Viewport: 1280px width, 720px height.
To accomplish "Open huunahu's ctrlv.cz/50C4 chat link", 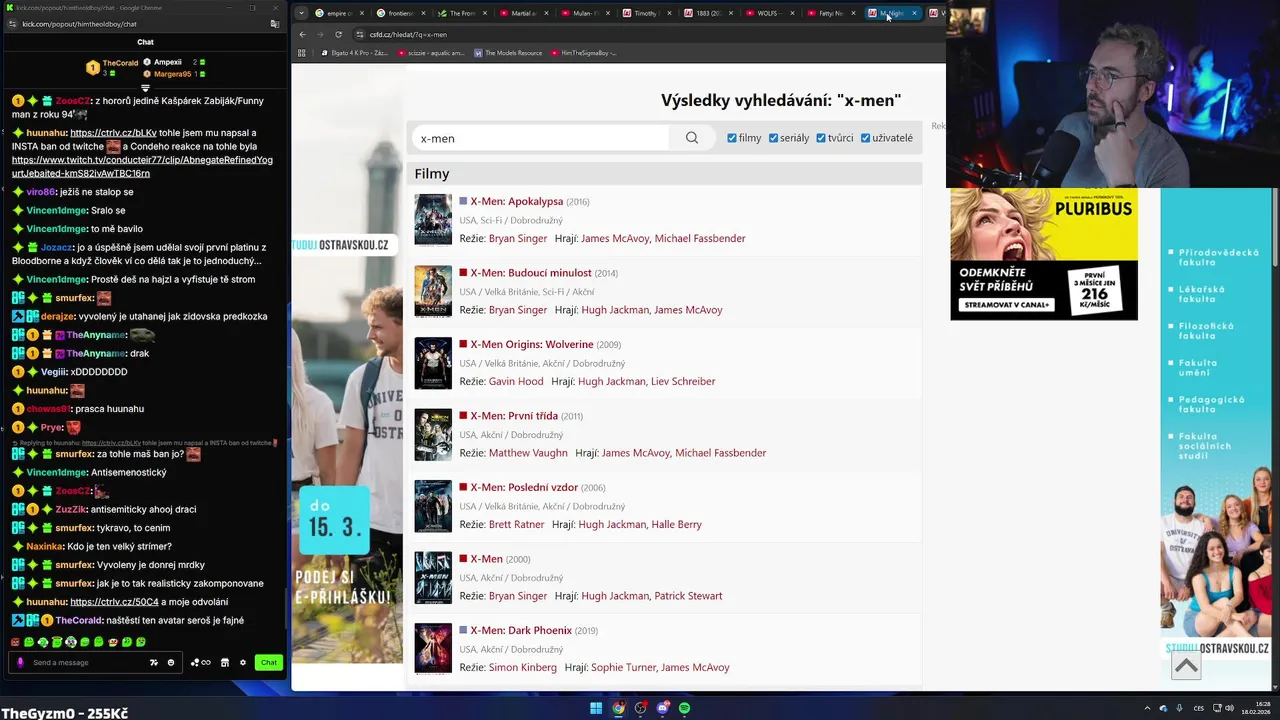I will click(x=114, y=602).
